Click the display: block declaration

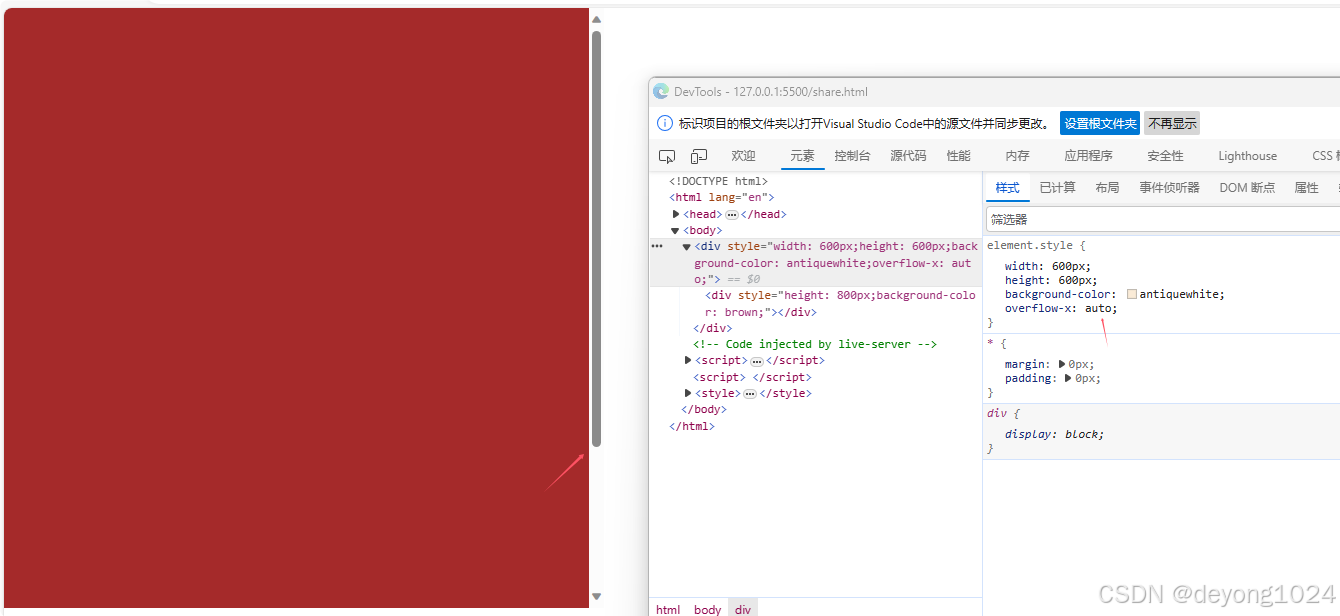coord(1054,434)
